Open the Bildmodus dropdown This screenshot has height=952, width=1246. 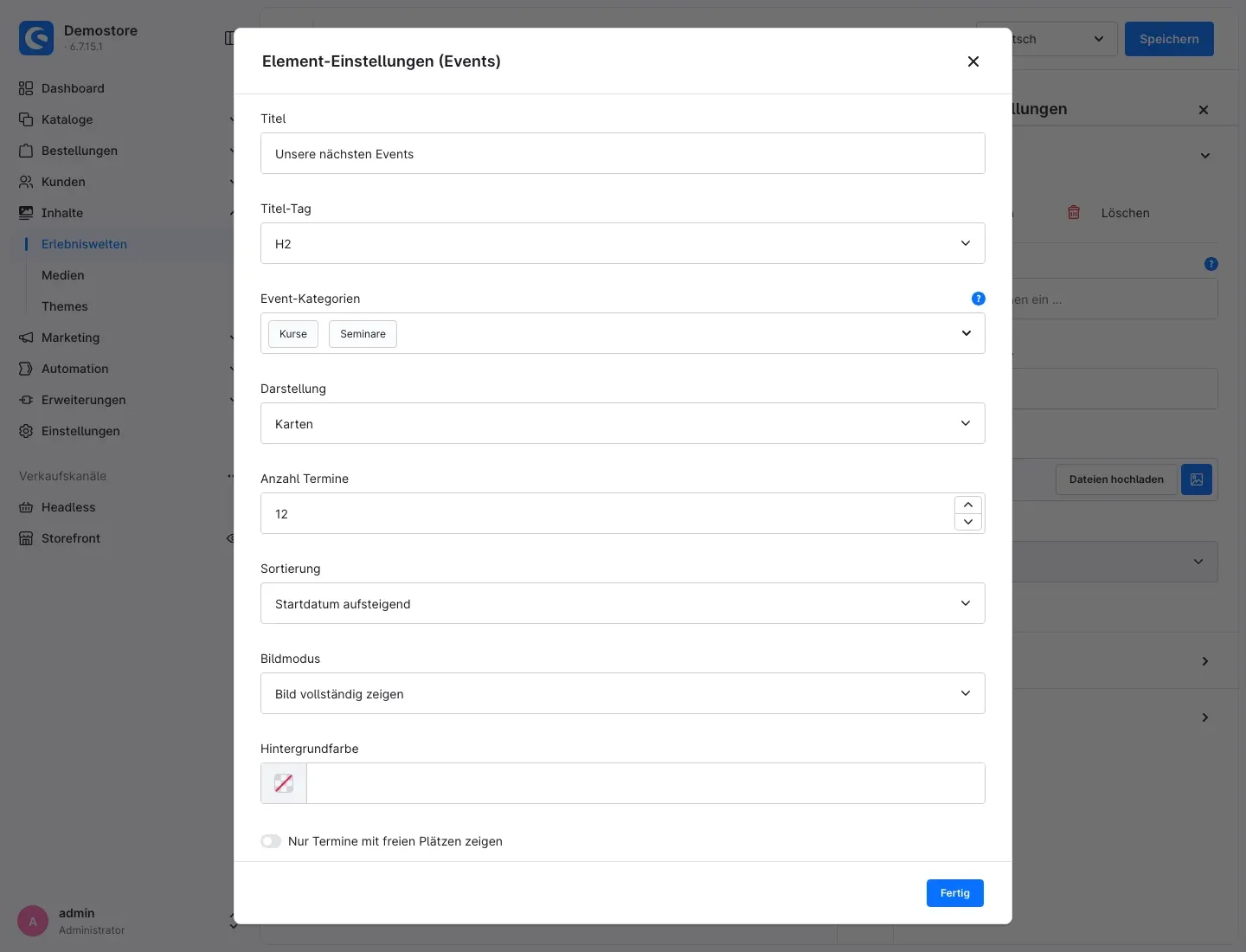(623, 693)
